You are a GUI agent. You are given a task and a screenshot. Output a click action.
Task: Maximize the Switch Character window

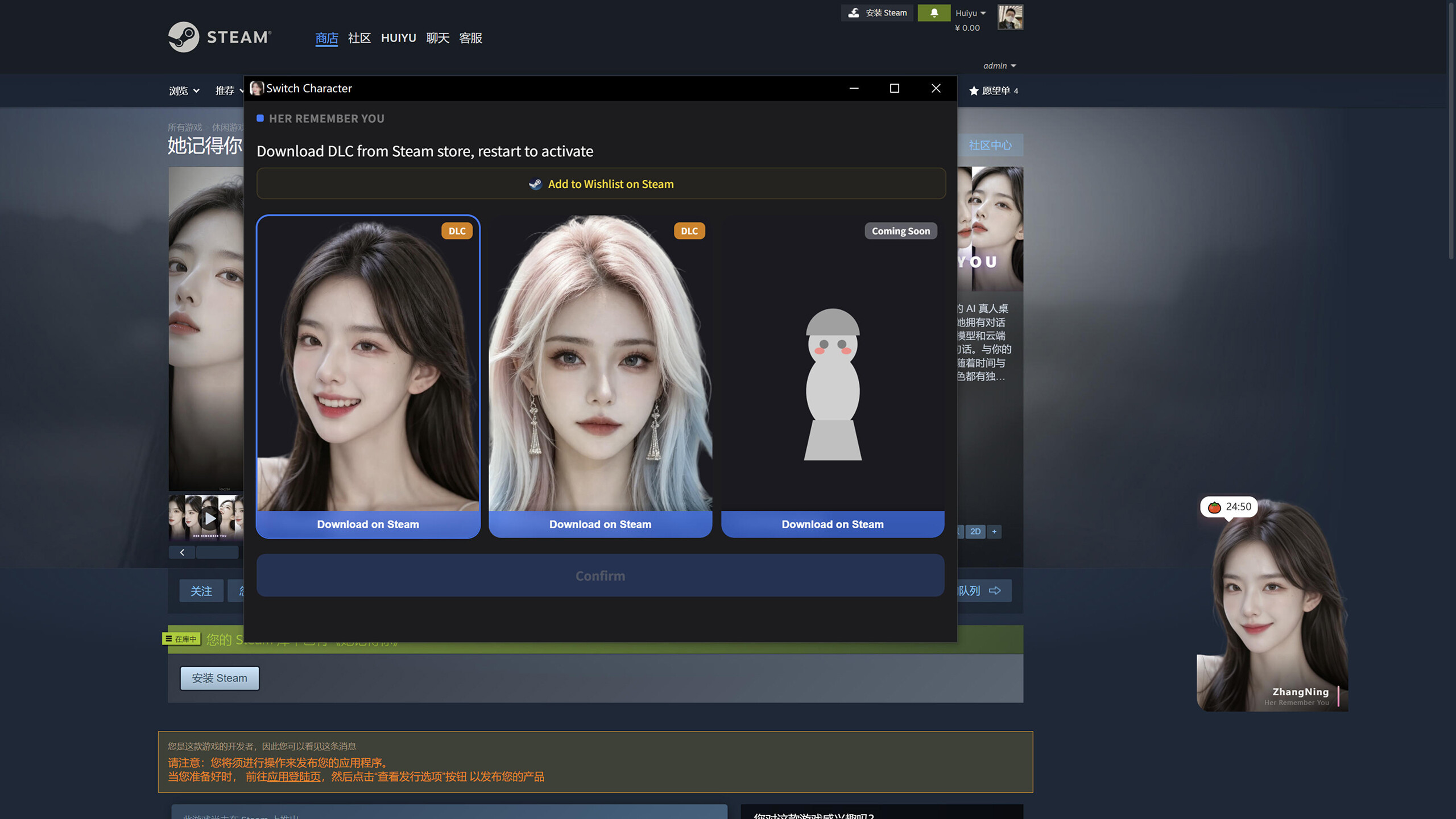[x=895, y=88]
